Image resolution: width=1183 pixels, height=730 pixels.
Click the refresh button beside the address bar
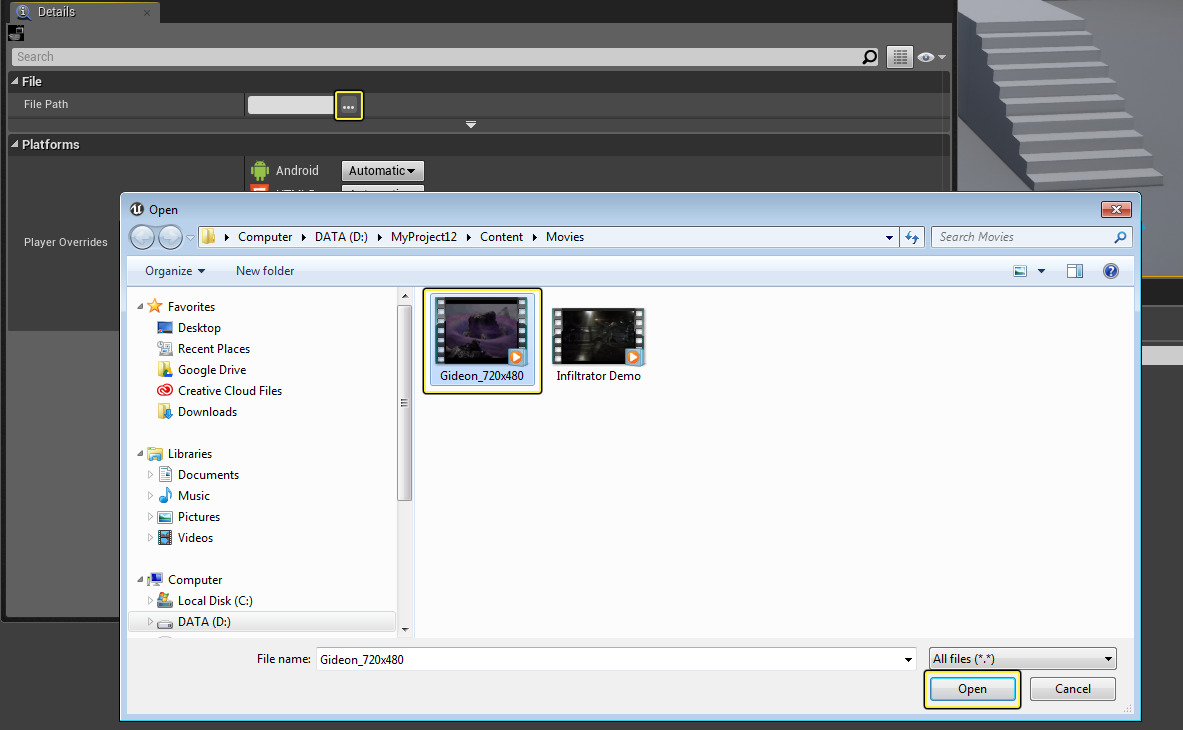(911, 237)
